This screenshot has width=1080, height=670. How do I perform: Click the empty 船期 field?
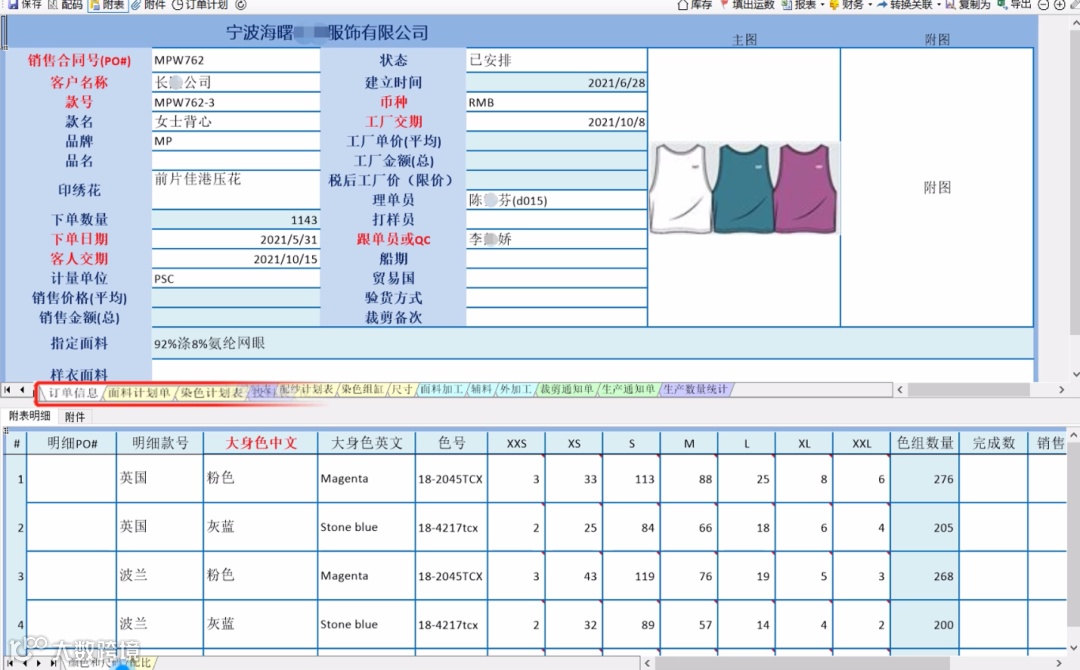click(557, 259)
